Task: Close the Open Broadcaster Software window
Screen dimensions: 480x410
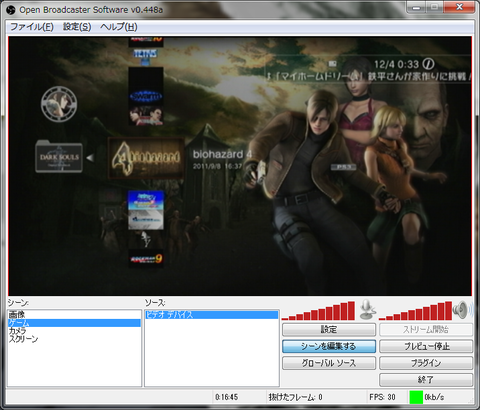Action: (x=460, y=7)
